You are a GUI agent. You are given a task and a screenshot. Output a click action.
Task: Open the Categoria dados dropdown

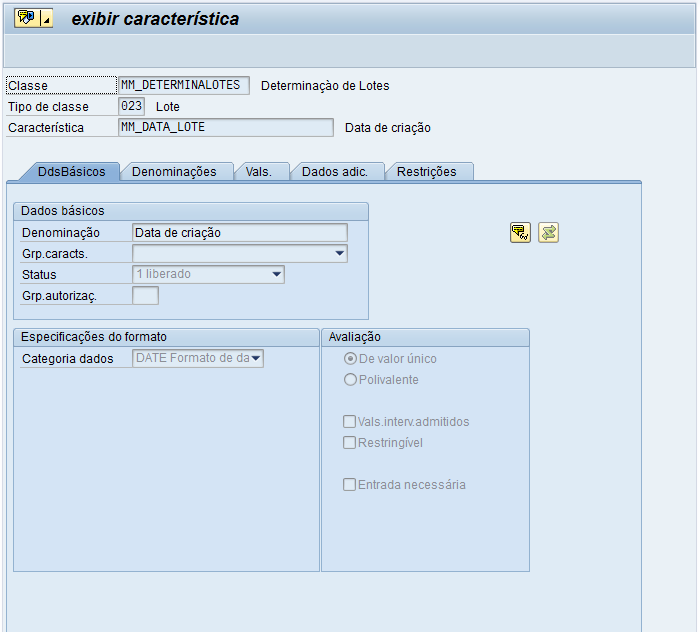point(256,358)
